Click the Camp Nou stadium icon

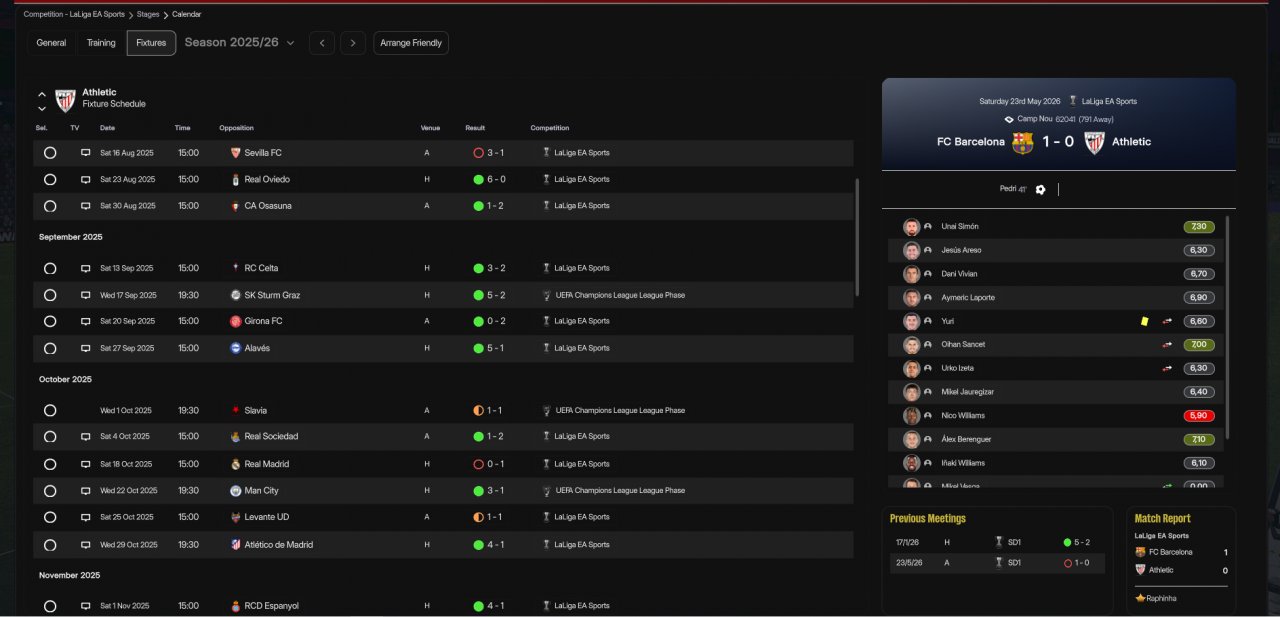pos(1009,119)
